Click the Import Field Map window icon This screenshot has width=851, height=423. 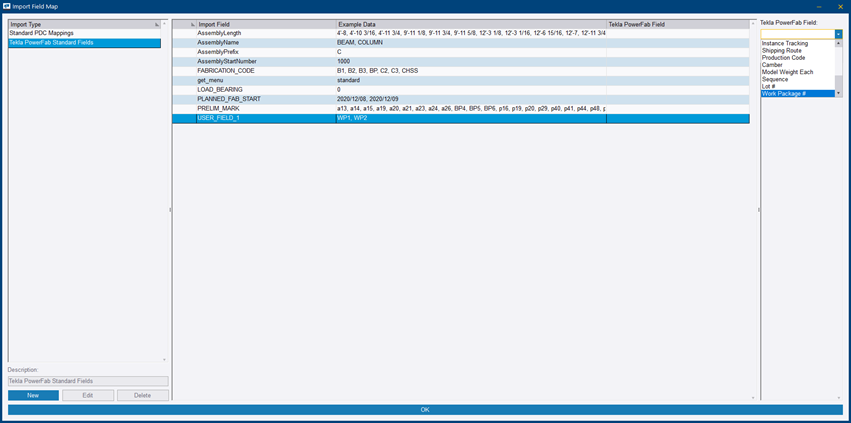[x=7, y=7]
